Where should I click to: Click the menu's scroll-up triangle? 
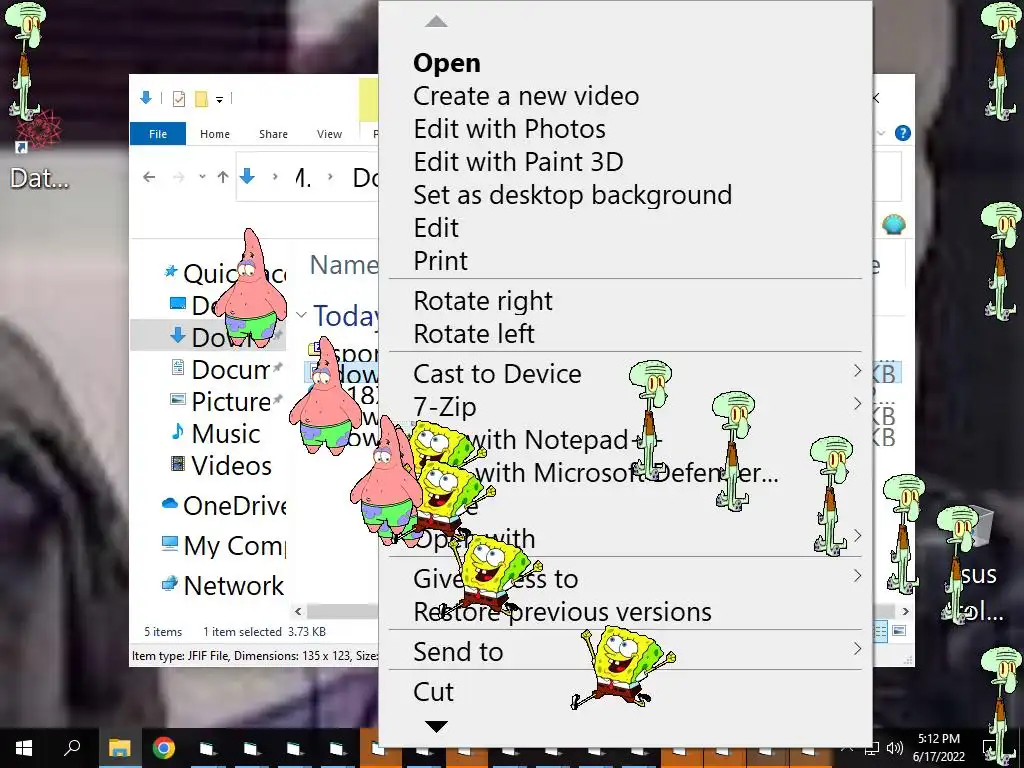click(x=436, y=22)
